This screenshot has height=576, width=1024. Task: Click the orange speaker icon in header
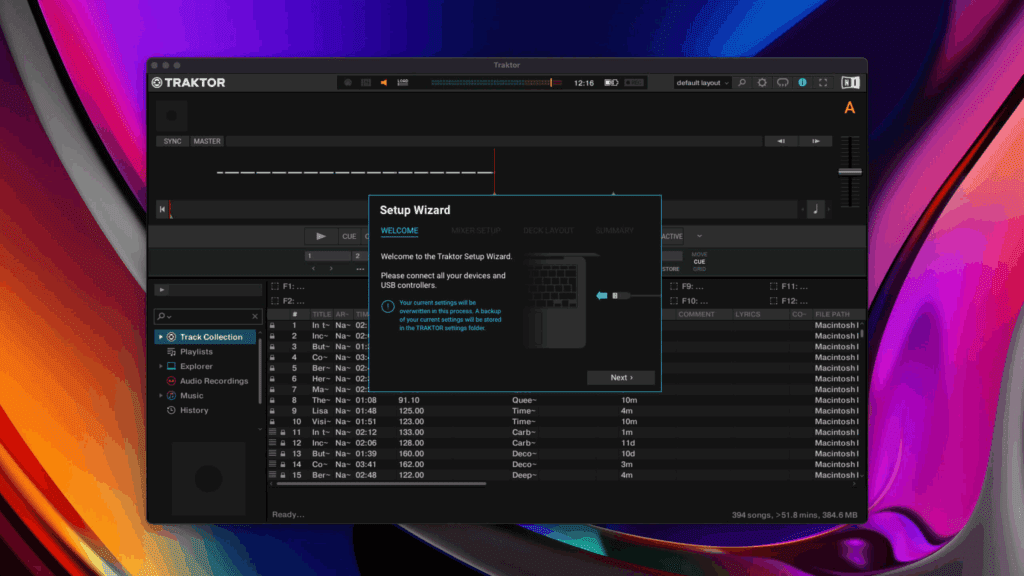[383, 83]
